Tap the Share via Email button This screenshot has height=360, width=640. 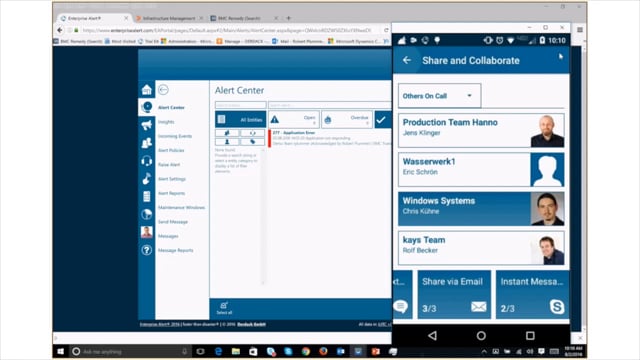pyautogui.click(x=454, y=294)
